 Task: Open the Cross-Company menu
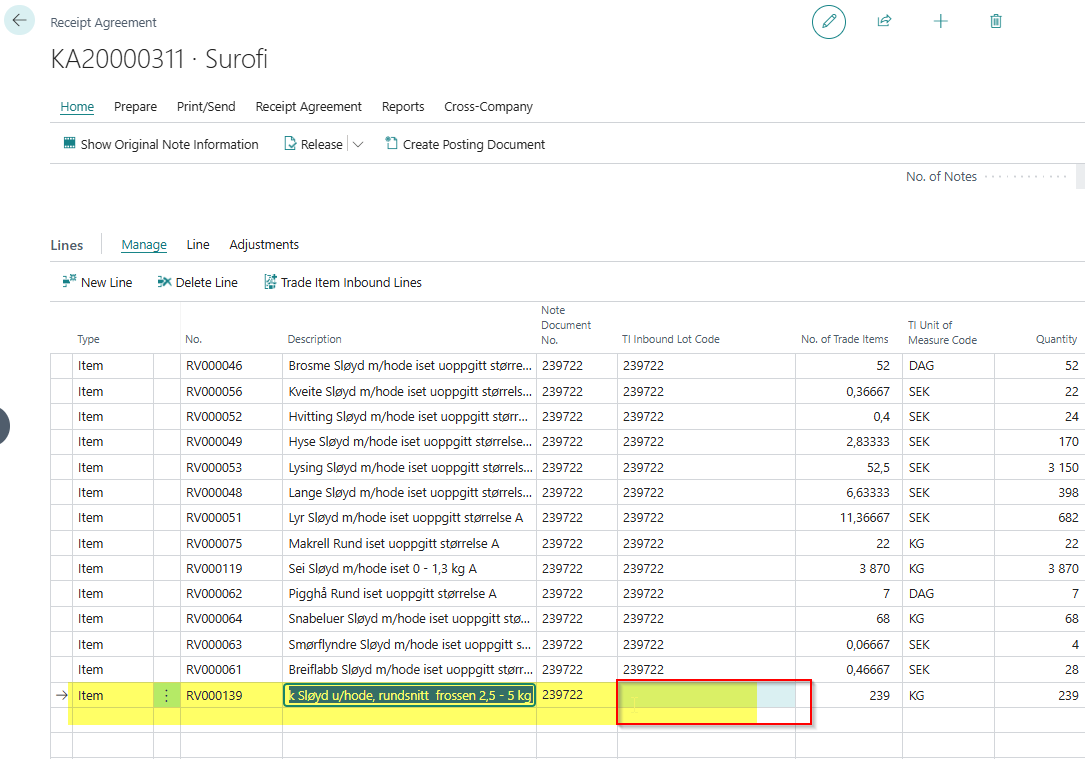488,107
